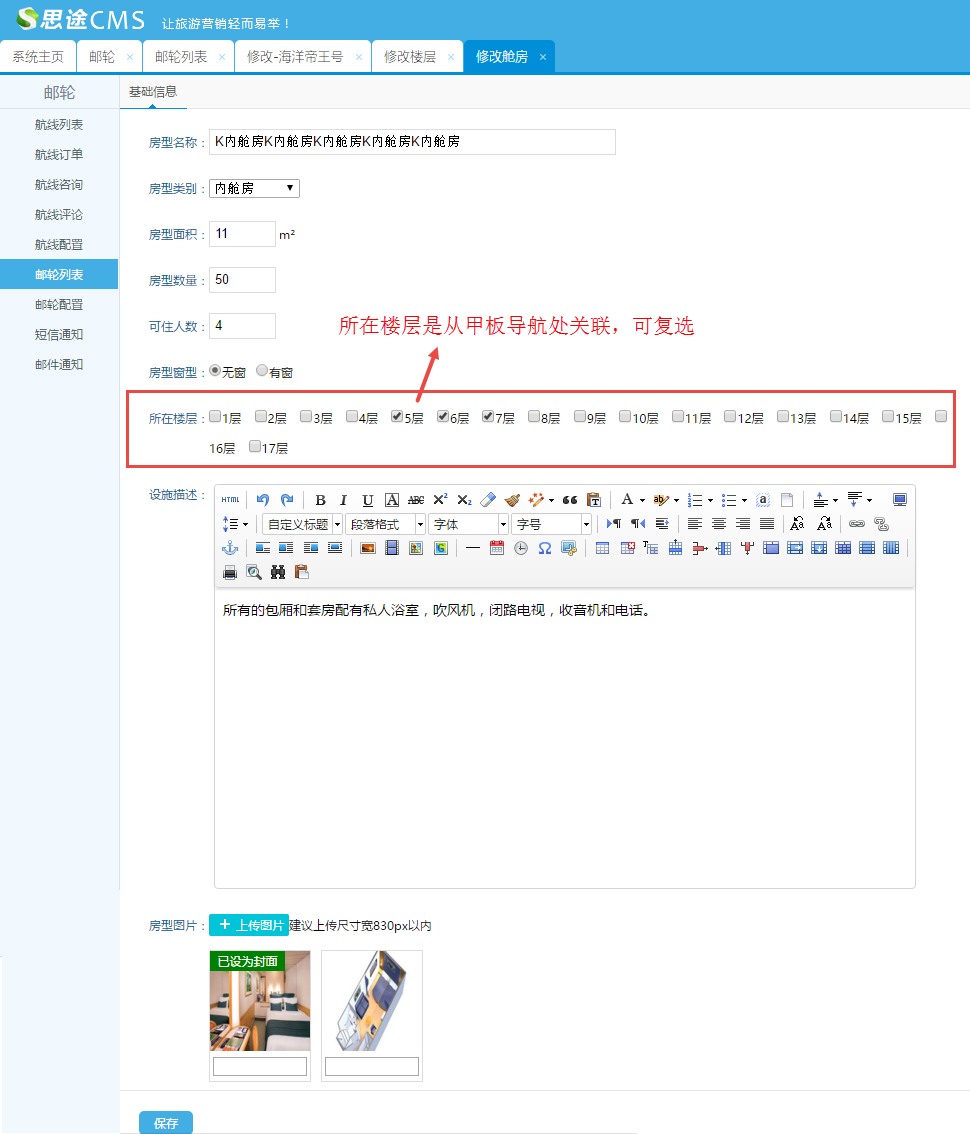This screenshot has height=1134, width=970.
Task: Apply italic formatting in the editor
Action: [344, 500]
